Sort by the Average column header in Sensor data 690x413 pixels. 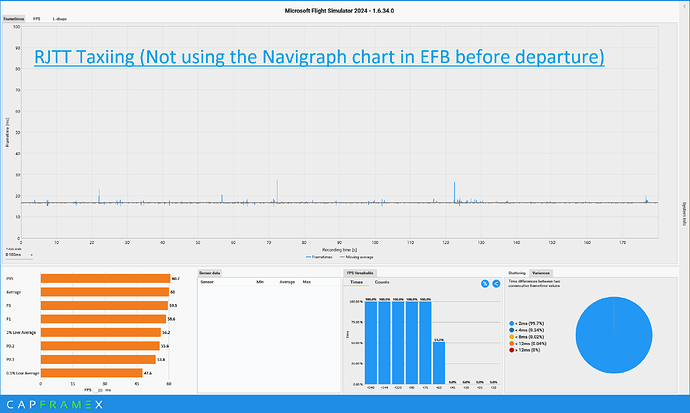click(287, 281)
